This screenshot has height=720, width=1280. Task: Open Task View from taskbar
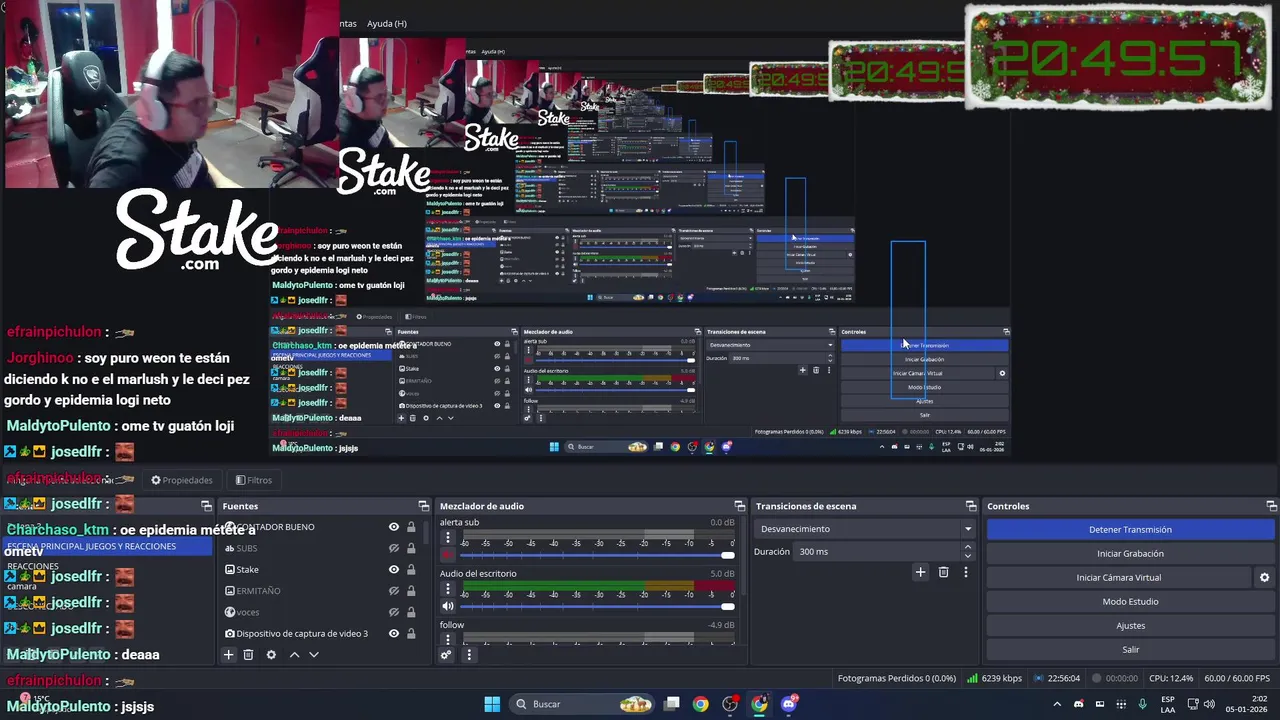[672, 704]
